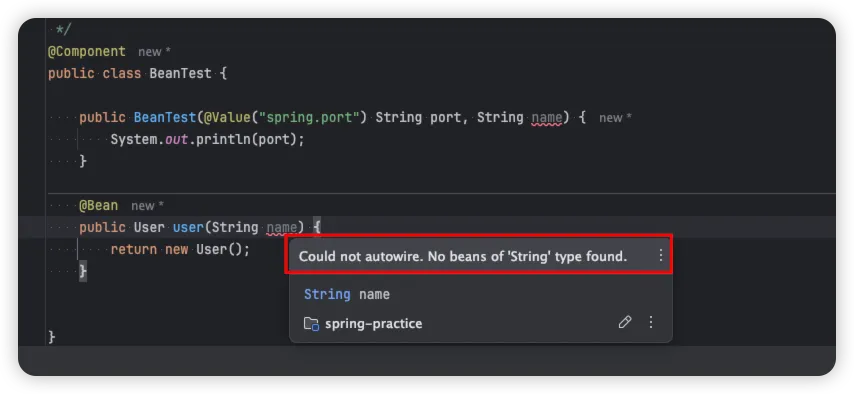
Task: Click the 'String' type in the popup signature
Action: [327, 294]
